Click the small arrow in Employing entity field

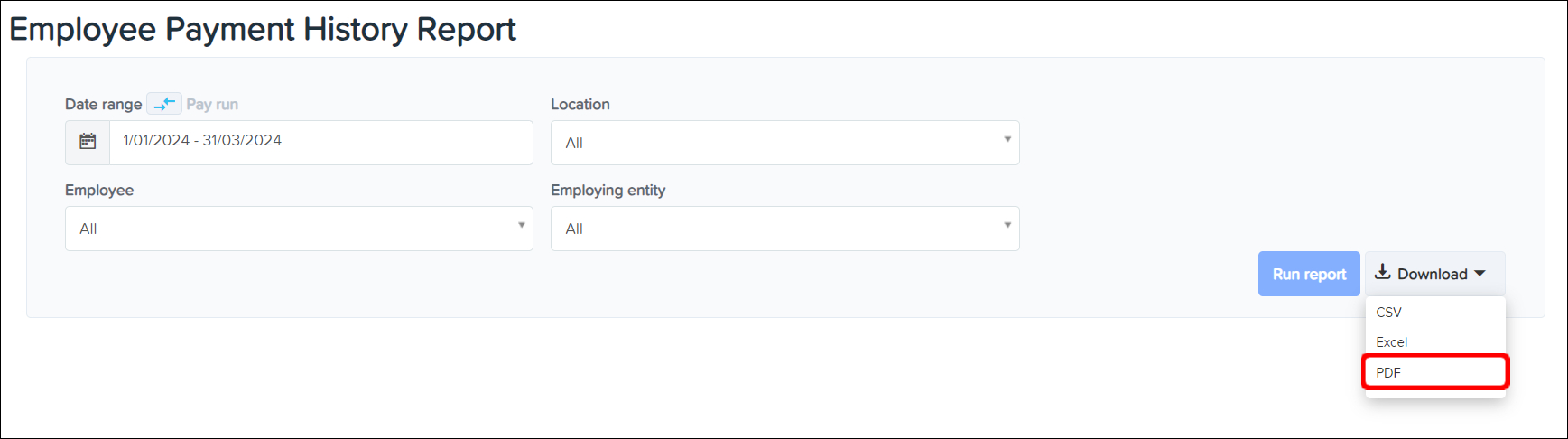coord(1007,225)
